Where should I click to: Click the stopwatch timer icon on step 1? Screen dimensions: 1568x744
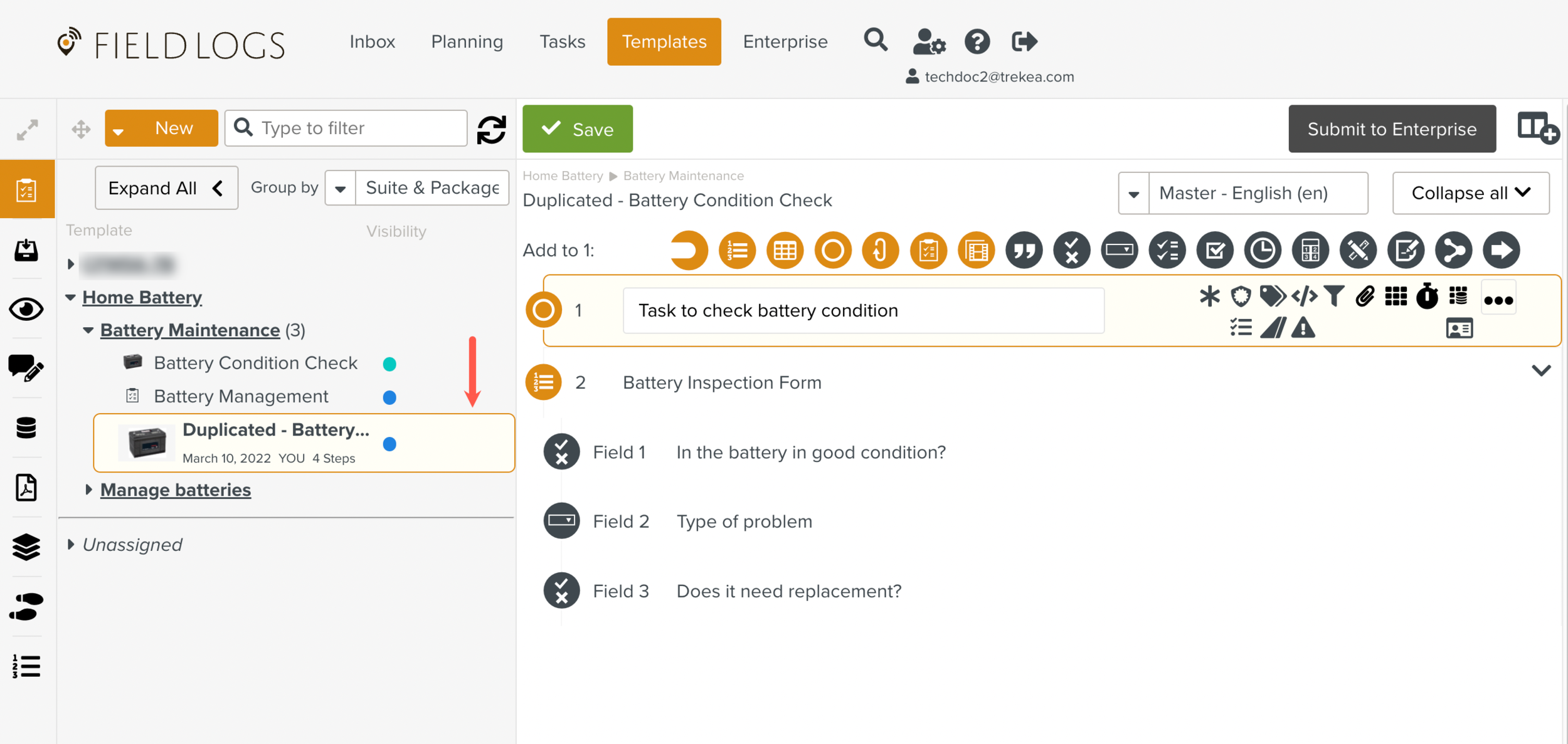(1427, 296)
